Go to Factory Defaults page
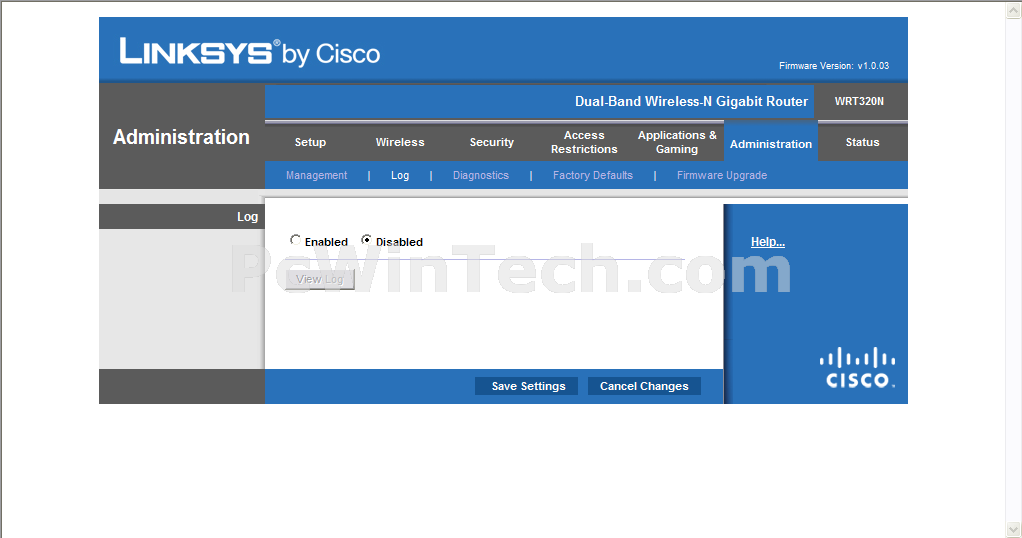This screenshot has width=1022, height=538. pyautogui.click(x=592, y=175)
